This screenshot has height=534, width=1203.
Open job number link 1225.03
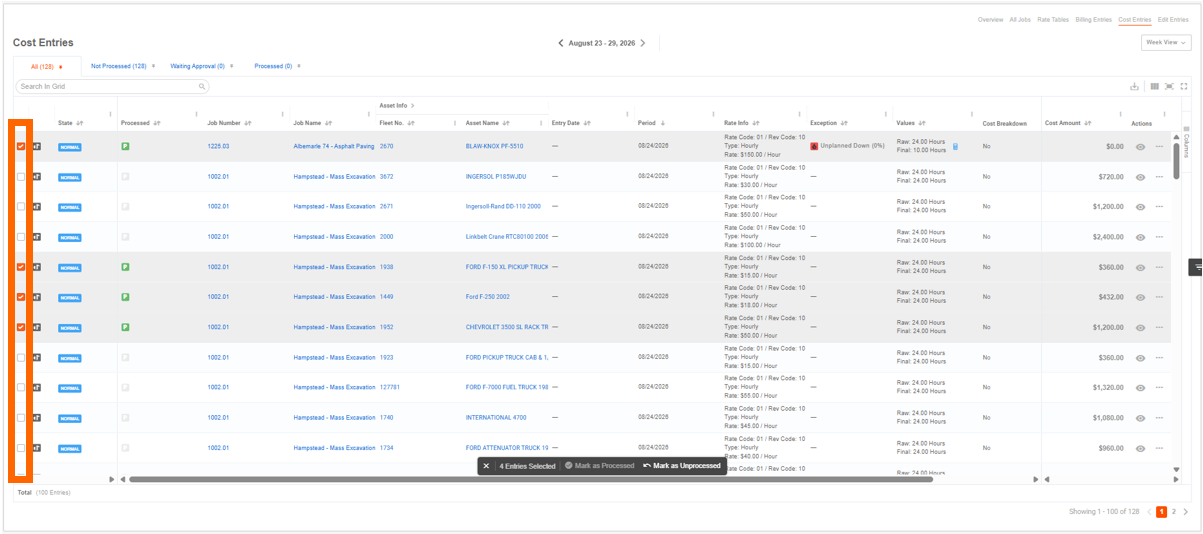(x=218, y=146)
